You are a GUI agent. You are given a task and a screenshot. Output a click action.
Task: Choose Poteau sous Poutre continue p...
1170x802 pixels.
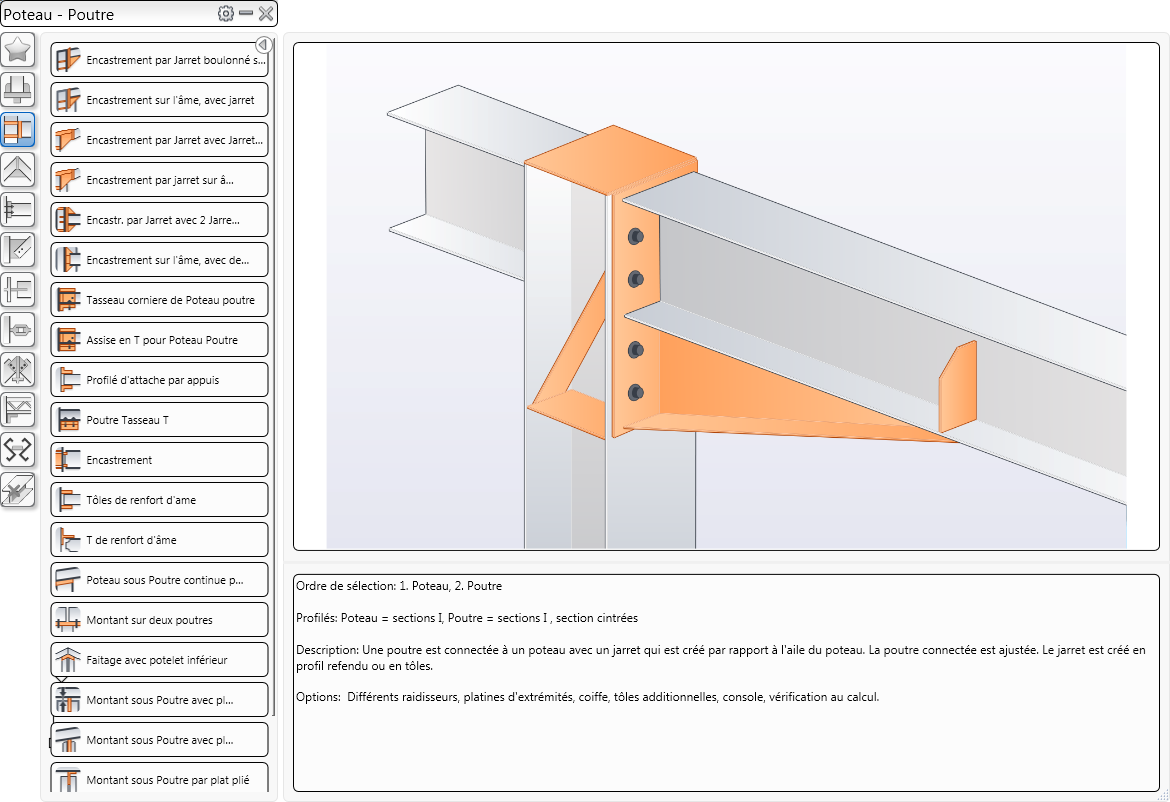160,580
